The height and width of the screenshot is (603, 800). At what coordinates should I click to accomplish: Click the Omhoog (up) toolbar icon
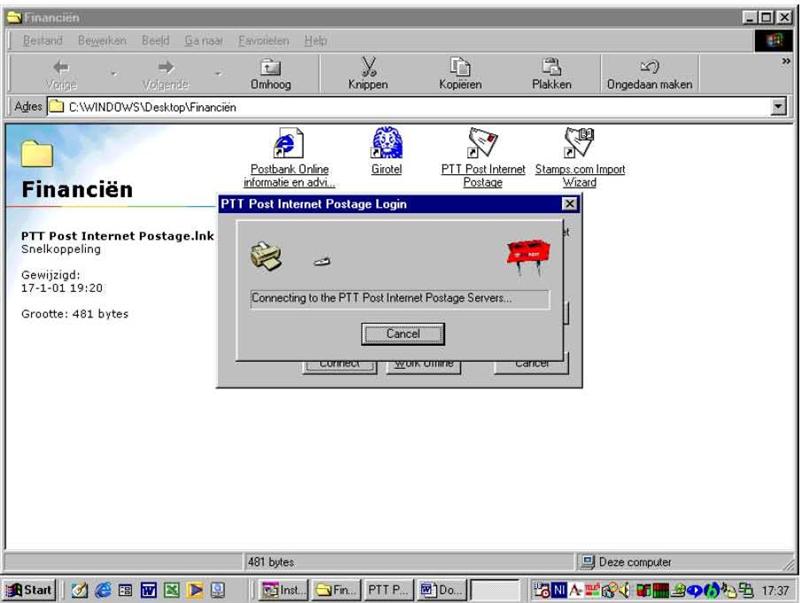270,67
